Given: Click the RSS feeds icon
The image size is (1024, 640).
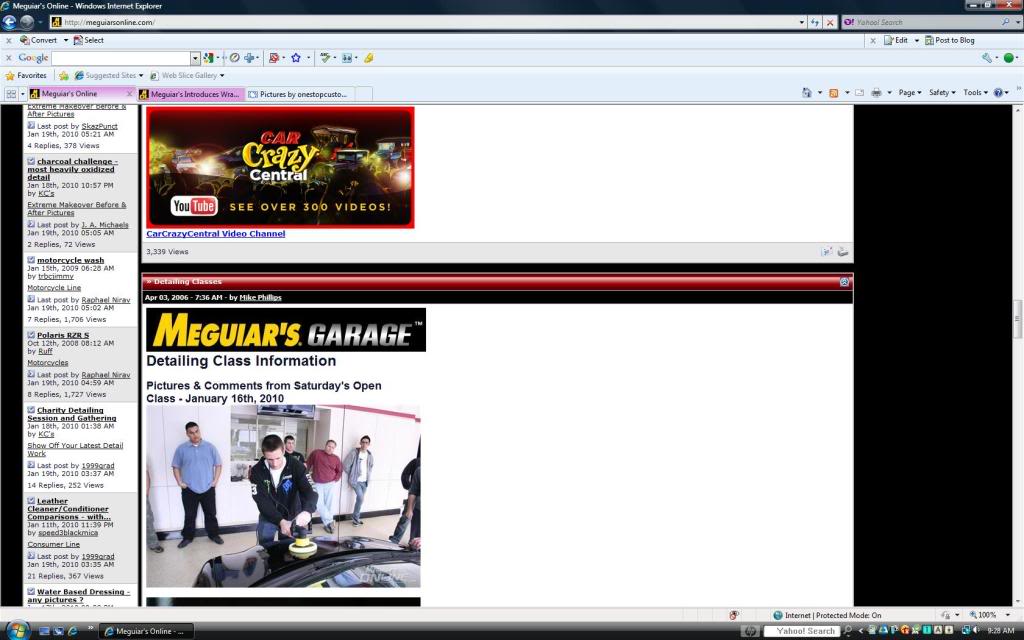Looking at the screenshot, I should 833,93.
